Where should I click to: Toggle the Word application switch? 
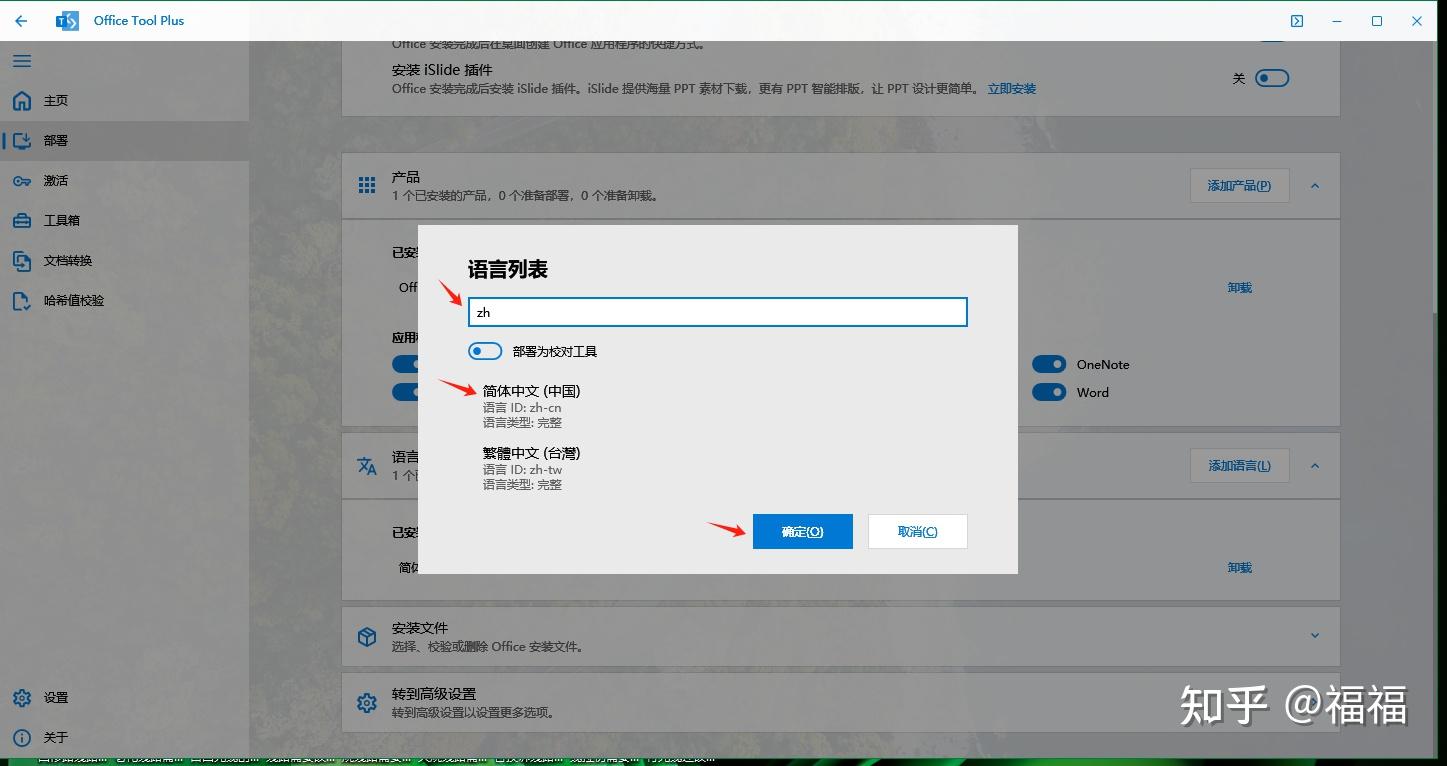(1049, 392)
